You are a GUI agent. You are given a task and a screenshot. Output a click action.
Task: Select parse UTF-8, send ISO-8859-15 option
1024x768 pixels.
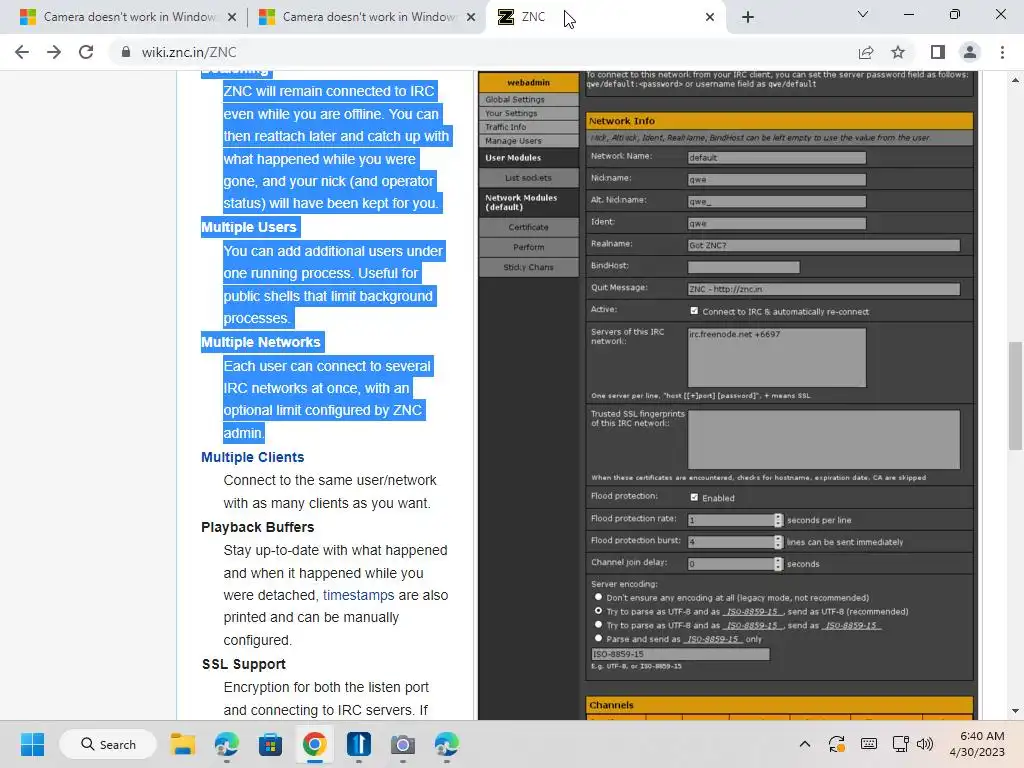[598, 624]
